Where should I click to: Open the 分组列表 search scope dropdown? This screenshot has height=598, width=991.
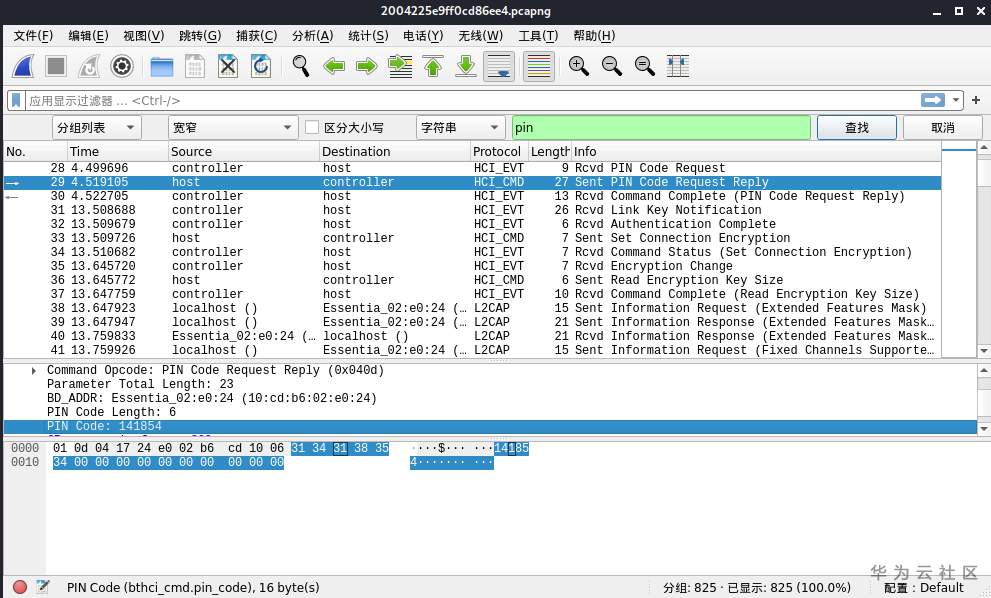[x=95, y=128]
